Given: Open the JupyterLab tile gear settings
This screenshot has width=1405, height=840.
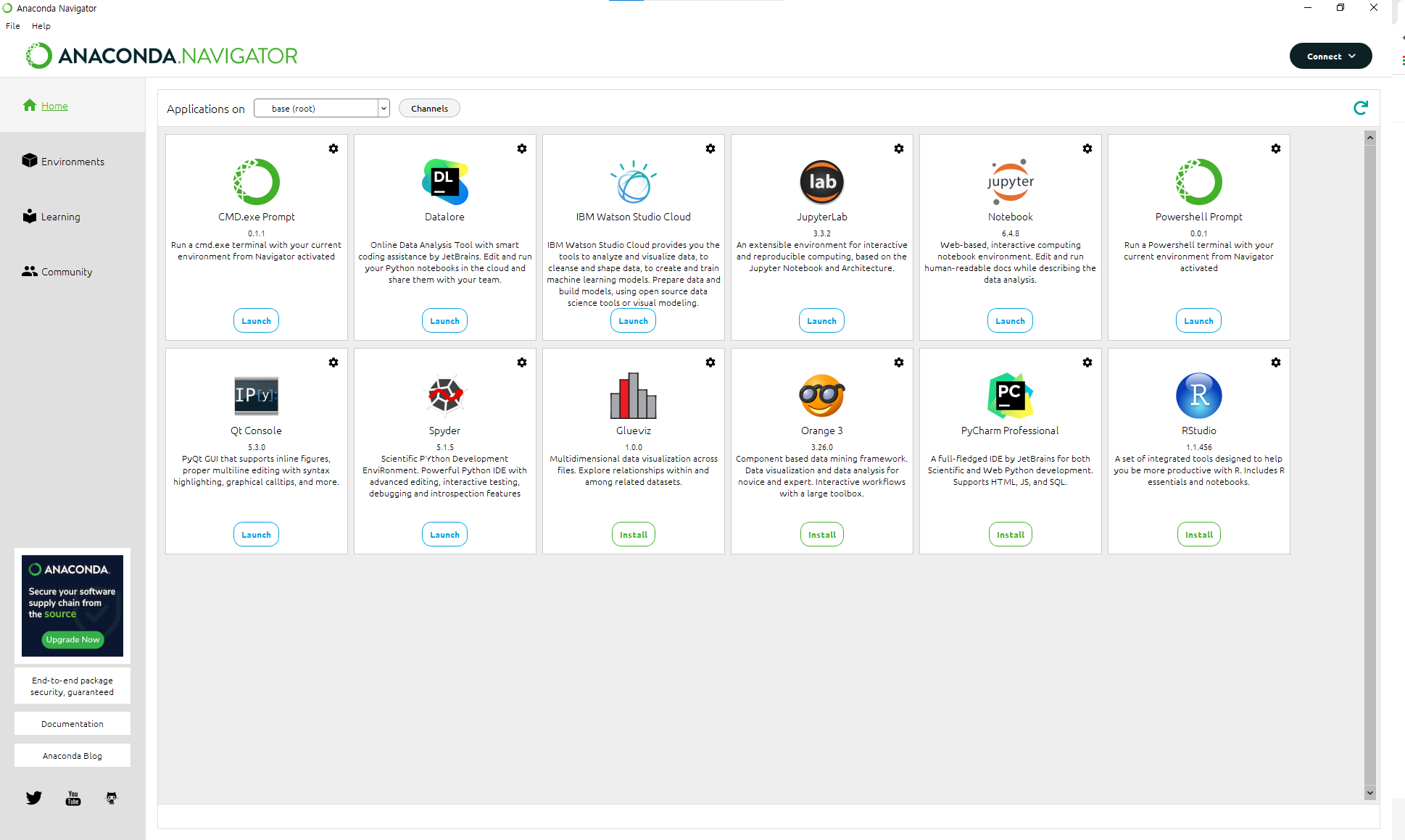Looking at the screenshot, I should tap(898, 149).
